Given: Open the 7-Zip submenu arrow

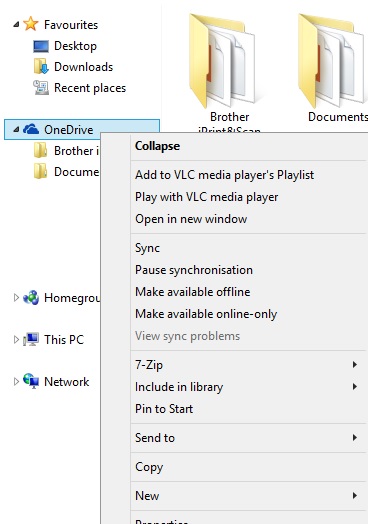Looking at the screenshot, I should pyautogui.click(x=355, y=364).
